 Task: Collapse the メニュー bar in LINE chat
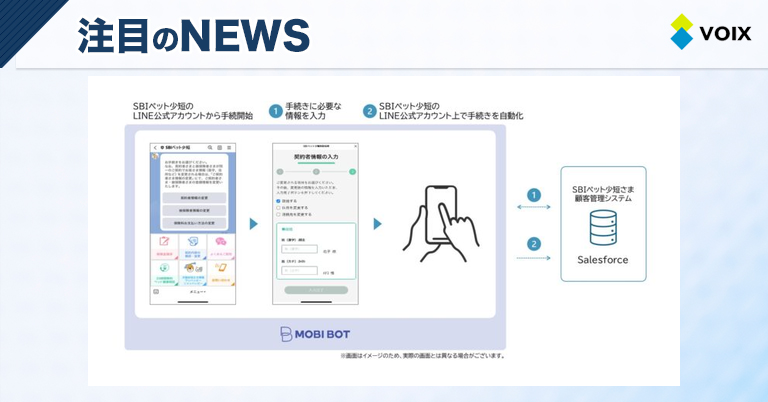(x=197, y=292)
